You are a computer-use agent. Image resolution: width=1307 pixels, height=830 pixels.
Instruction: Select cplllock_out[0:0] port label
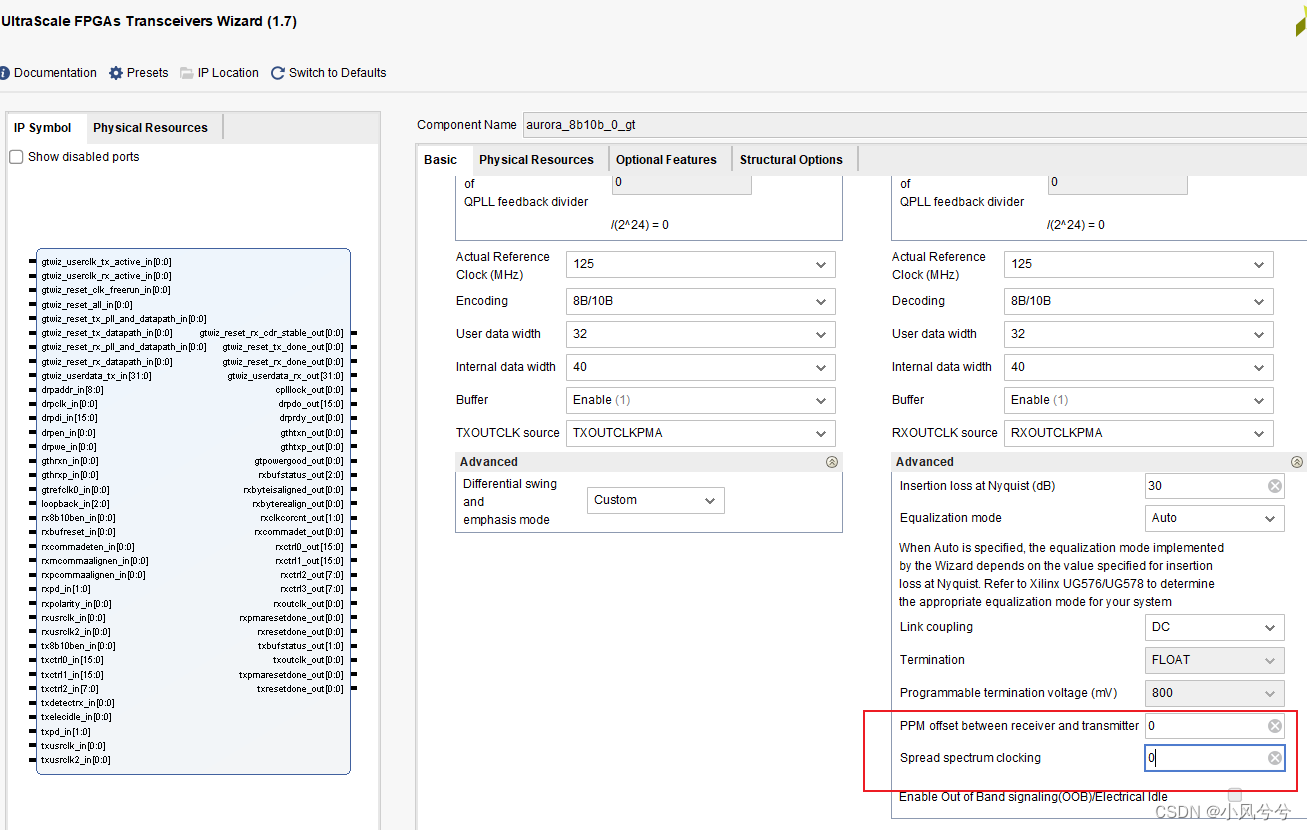pyautogui.click(x=309, y=390)
